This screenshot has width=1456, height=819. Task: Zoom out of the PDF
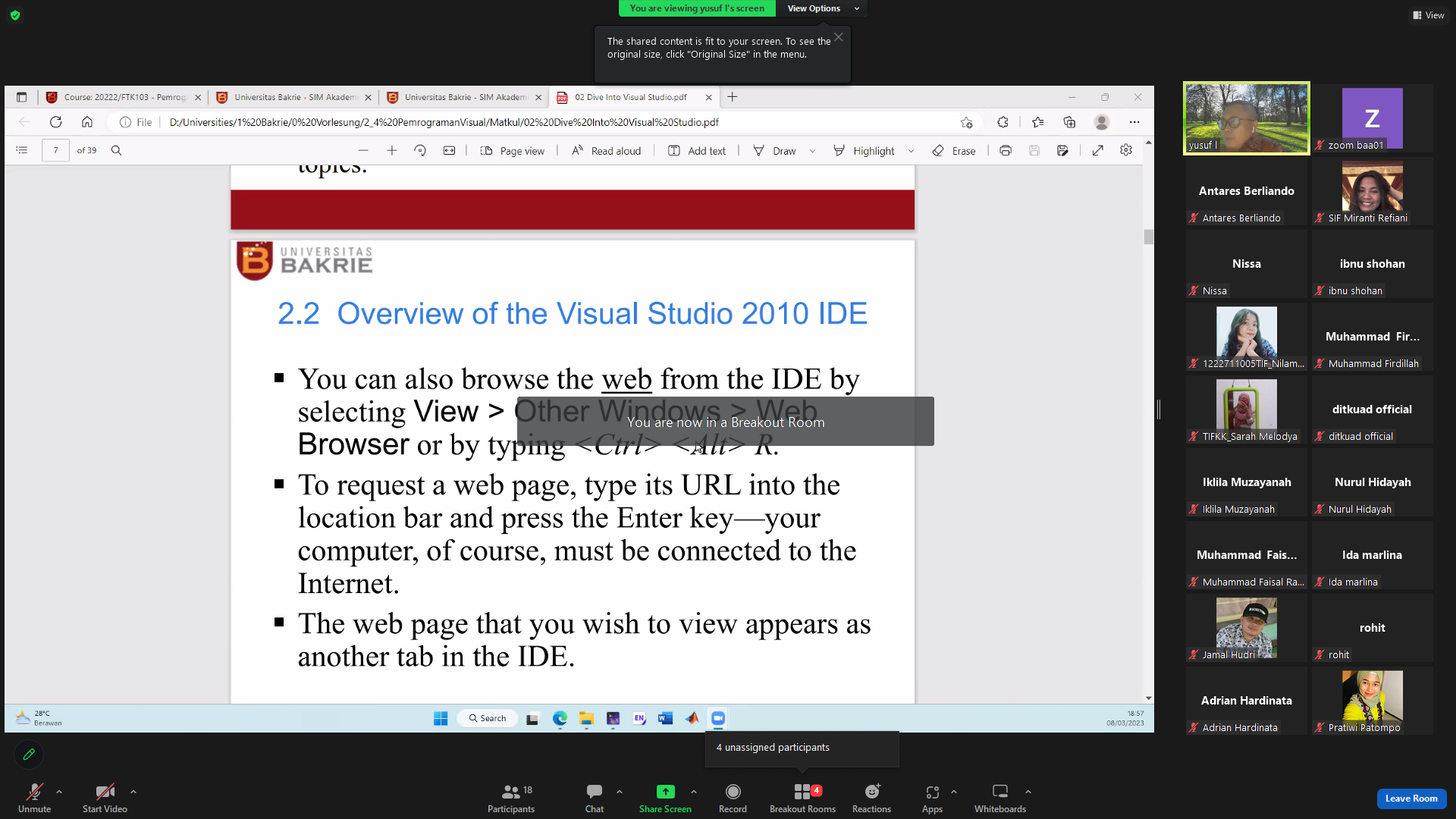363,150
